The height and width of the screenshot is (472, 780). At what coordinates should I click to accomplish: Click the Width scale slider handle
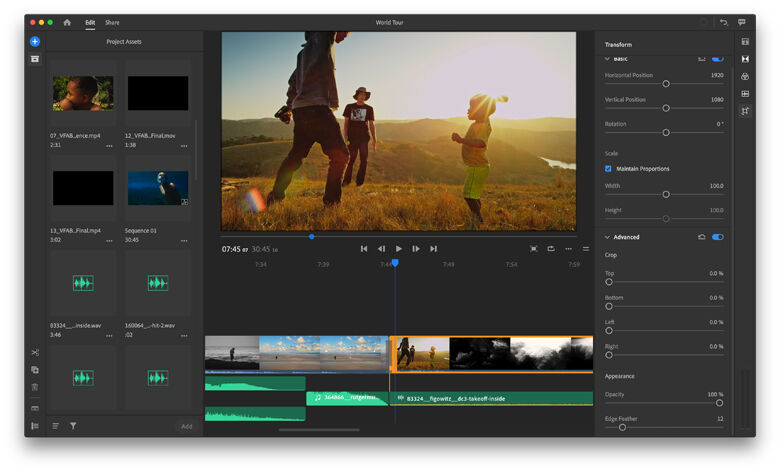(x=666, y=194)
